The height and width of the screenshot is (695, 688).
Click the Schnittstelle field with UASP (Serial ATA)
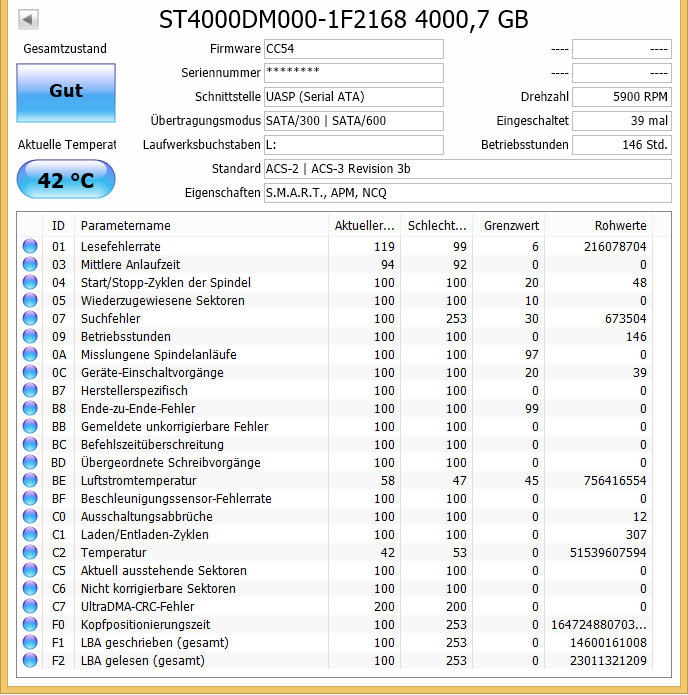pos(354,97)
